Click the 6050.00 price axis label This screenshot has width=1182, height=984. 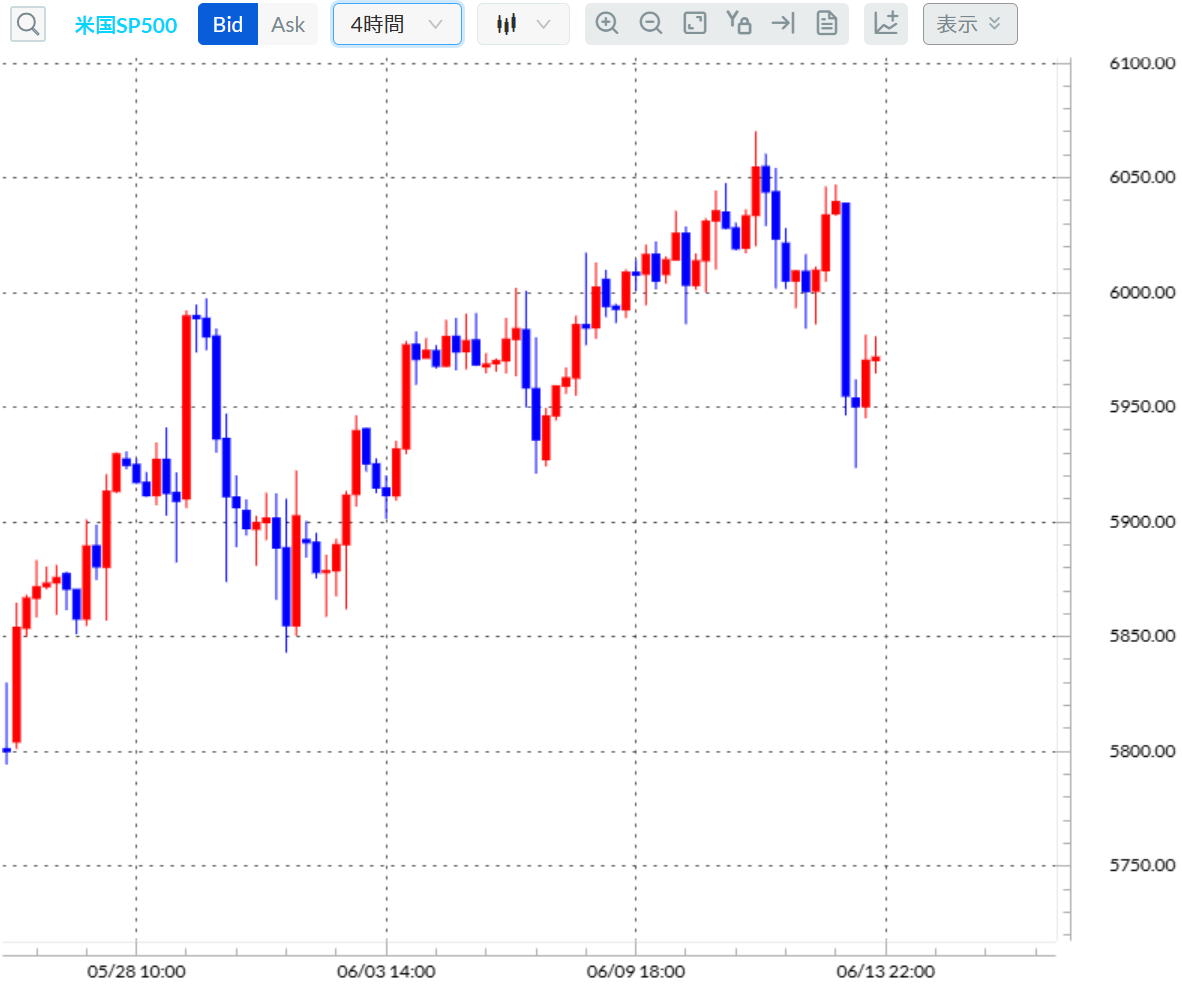coord(1142,177)
